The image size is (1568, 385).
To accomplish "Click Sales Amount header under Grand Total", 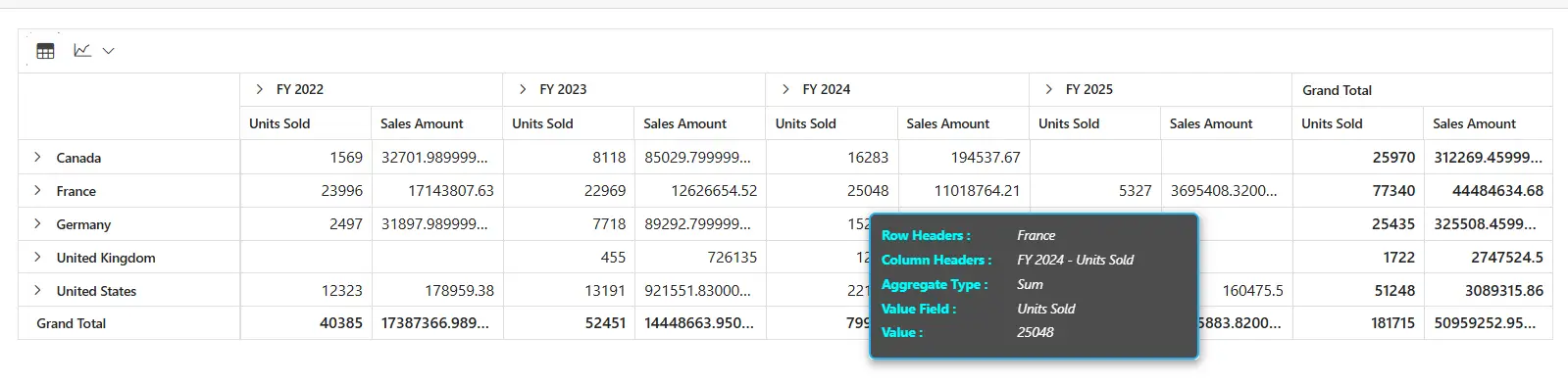I will [1488, 123].
